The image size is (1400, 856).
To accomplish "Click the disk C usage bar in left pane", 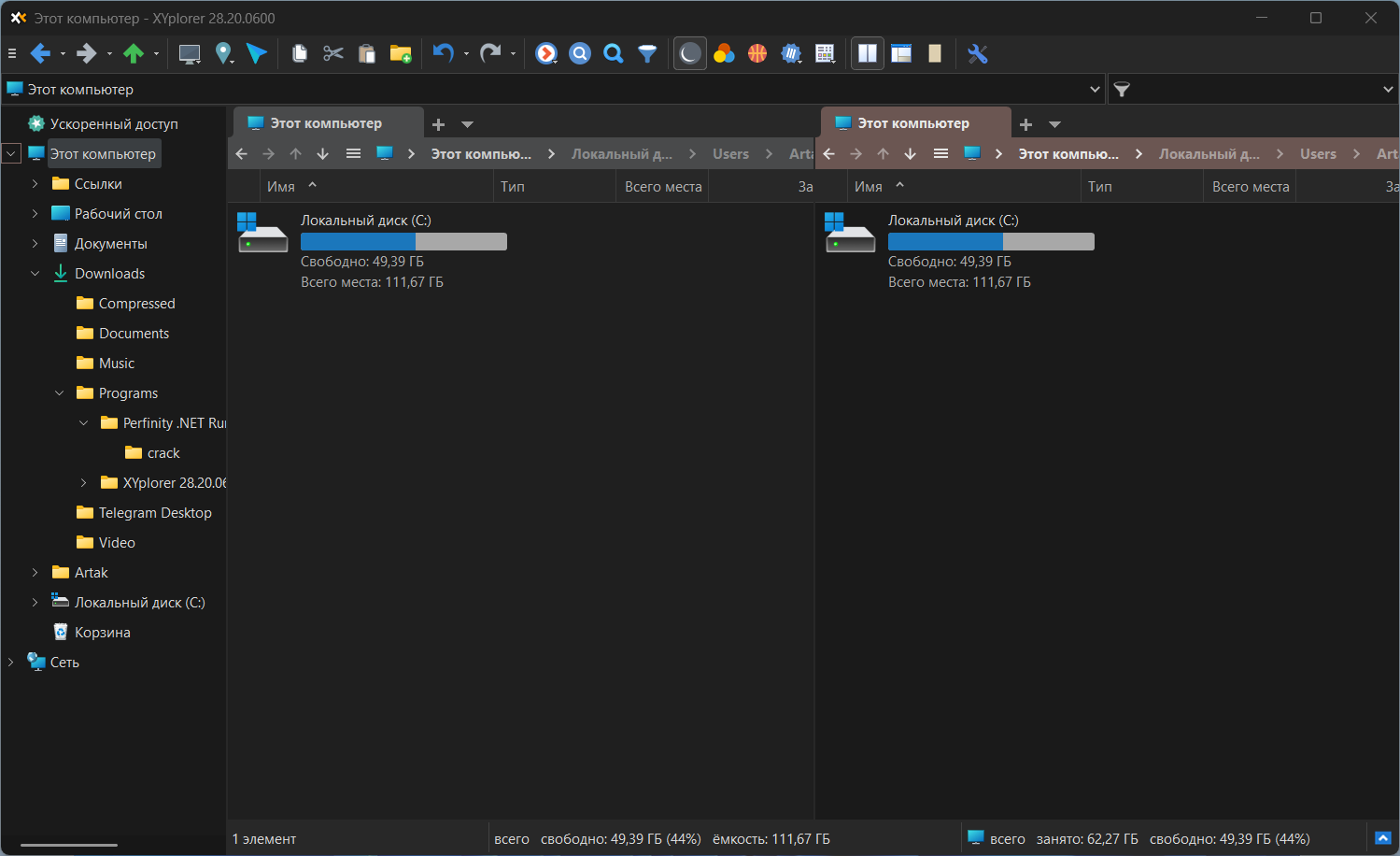I will (403, 242).
